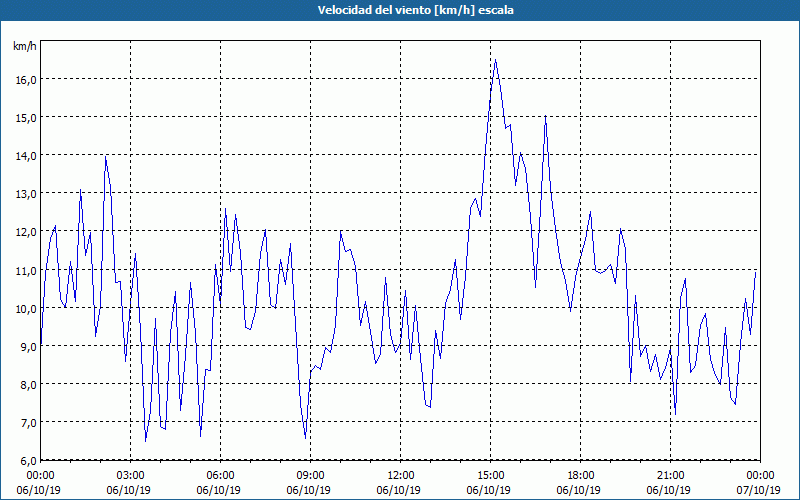Screen dimensions: 800x500
Task: Click the "06/10/19" date under 12:00
Action: click(x=398, y=490)
